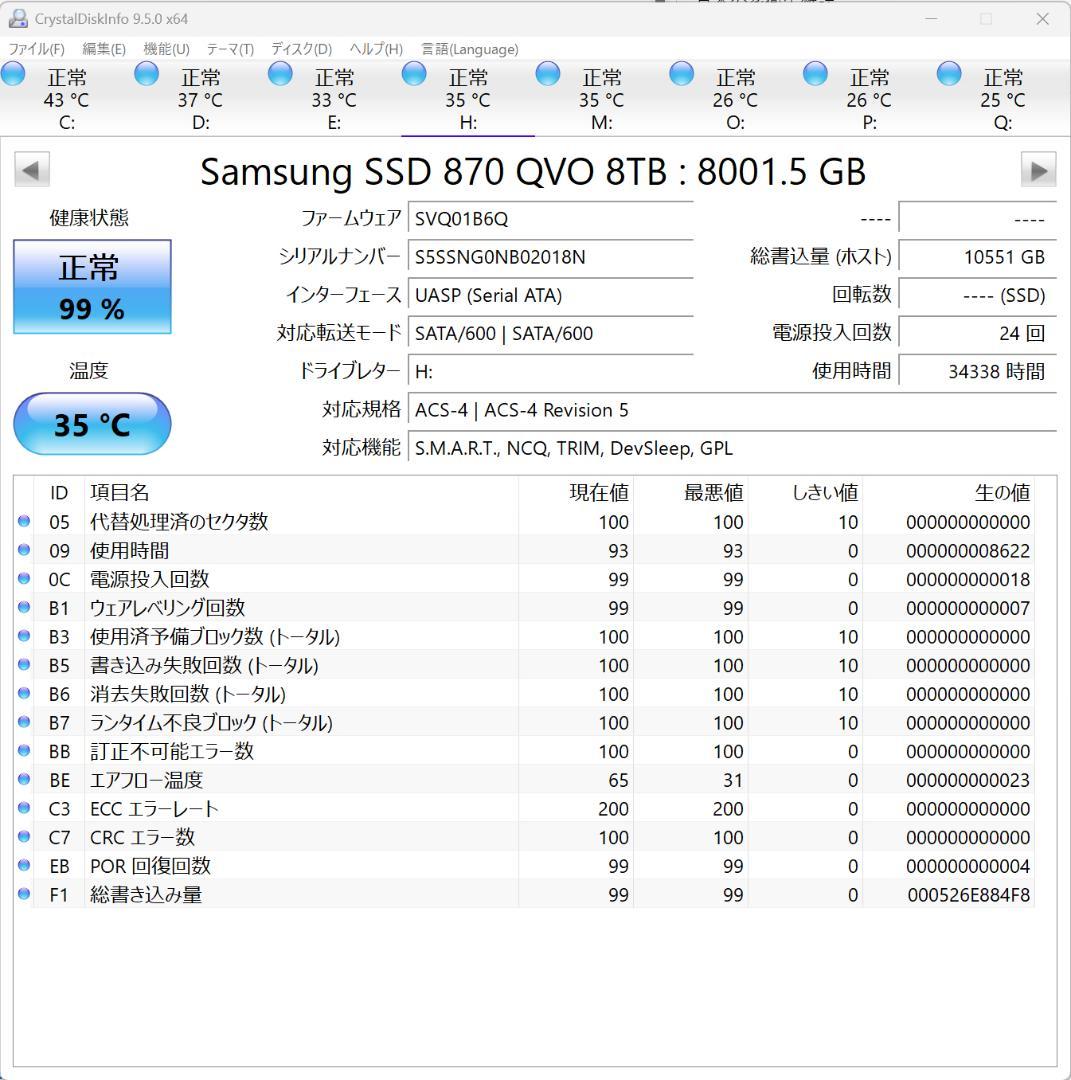Click the blue dot beside attribute BE エアフロー温度
1071x1080 pixels.
click(23, 780)
